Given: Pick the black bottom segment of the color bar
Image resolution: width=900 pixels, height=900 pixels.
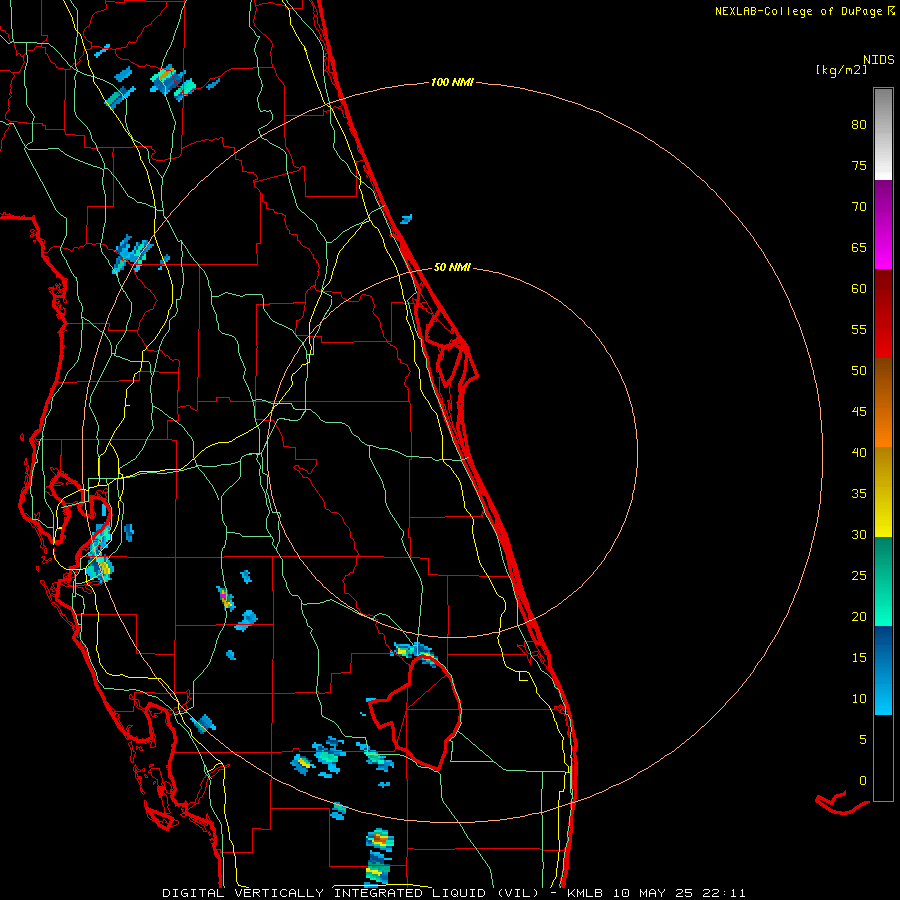Looking at the screenshot, I should [x=883, y=758].
